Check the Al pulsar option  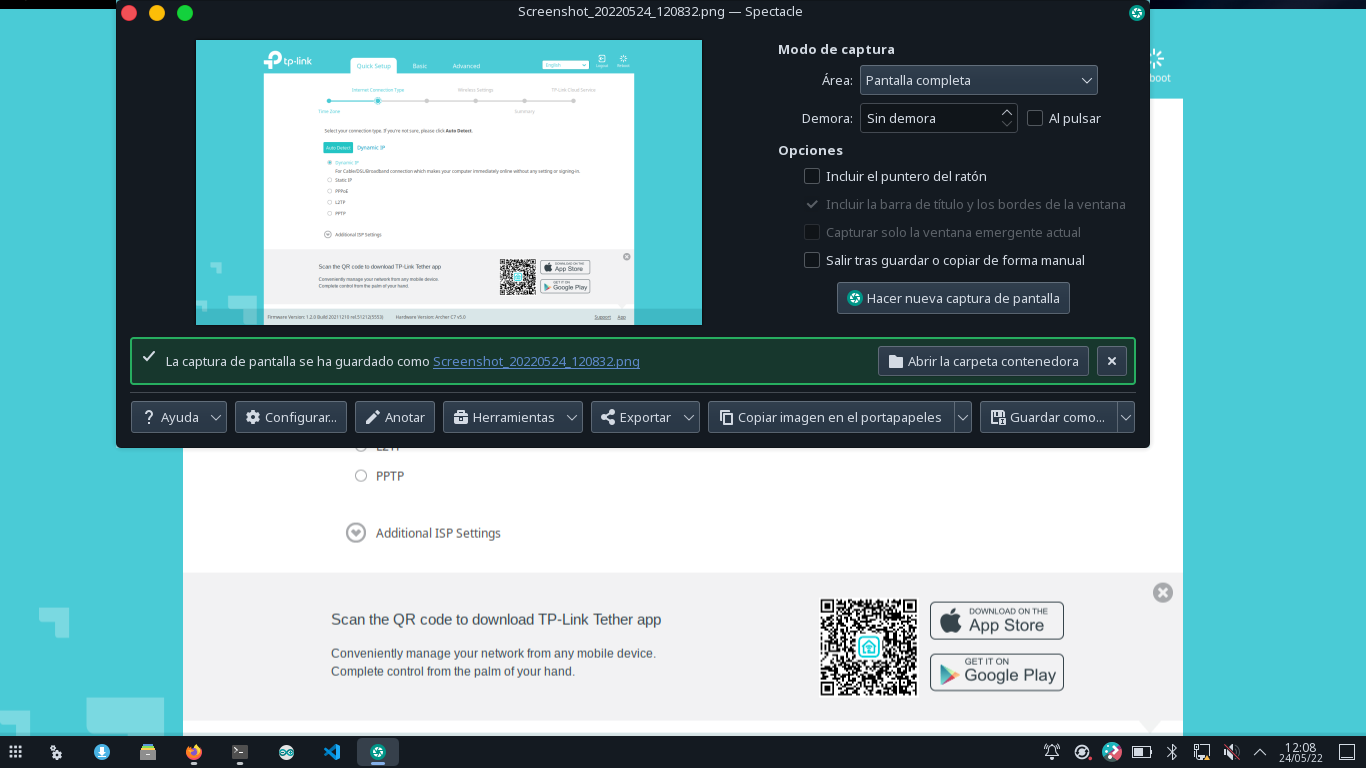(x=1035, y=118)
